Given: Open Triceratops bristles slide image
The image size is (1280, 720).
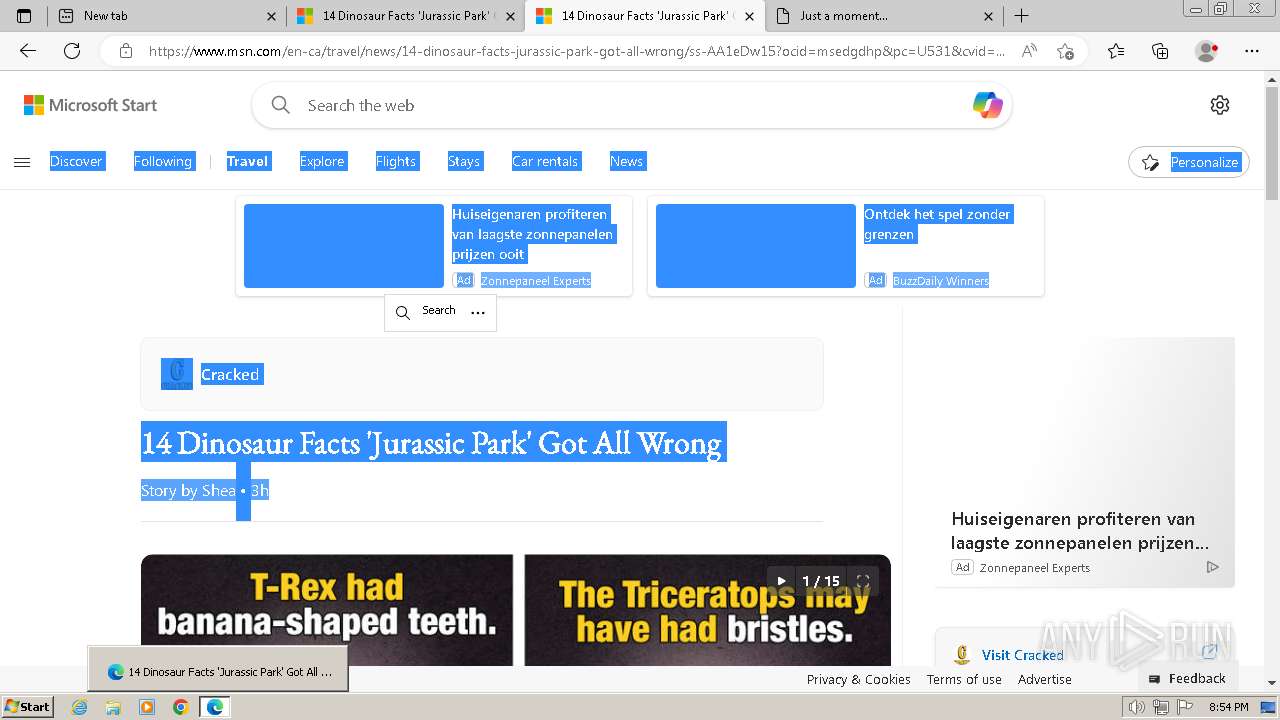Looking at the screenshot, I should click(x=707, y=610).
